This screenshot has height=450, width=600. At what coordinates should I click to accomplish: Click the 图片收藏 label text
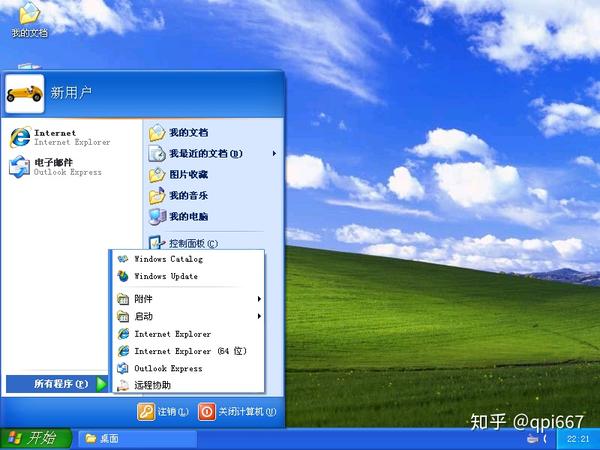click(x=189, y=174)
